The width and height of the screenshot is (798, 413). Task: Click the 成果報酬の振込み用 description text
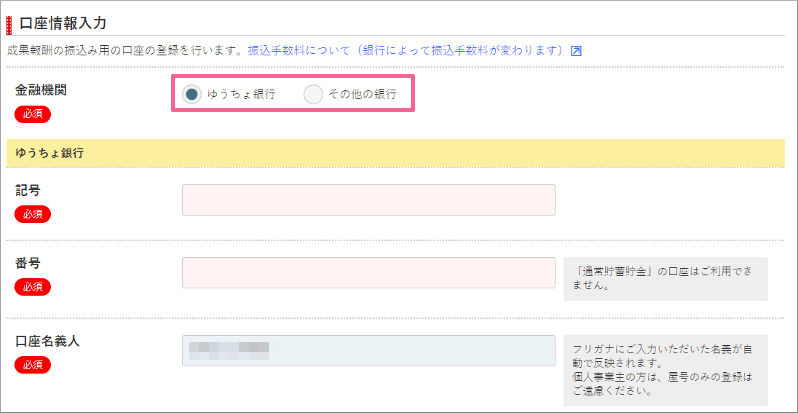(127, 51)
